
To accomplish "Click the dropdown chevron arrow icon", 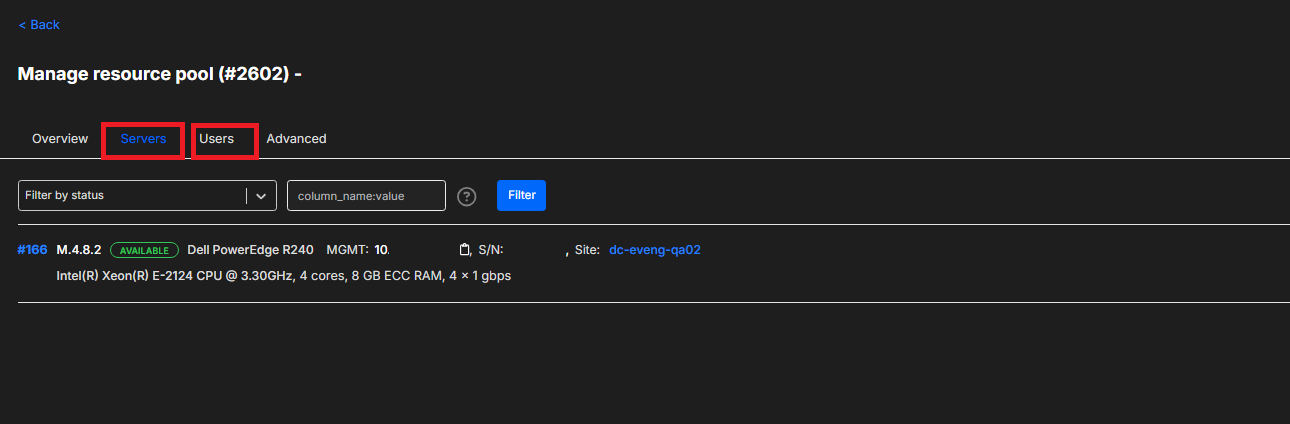I will [261, 196].
